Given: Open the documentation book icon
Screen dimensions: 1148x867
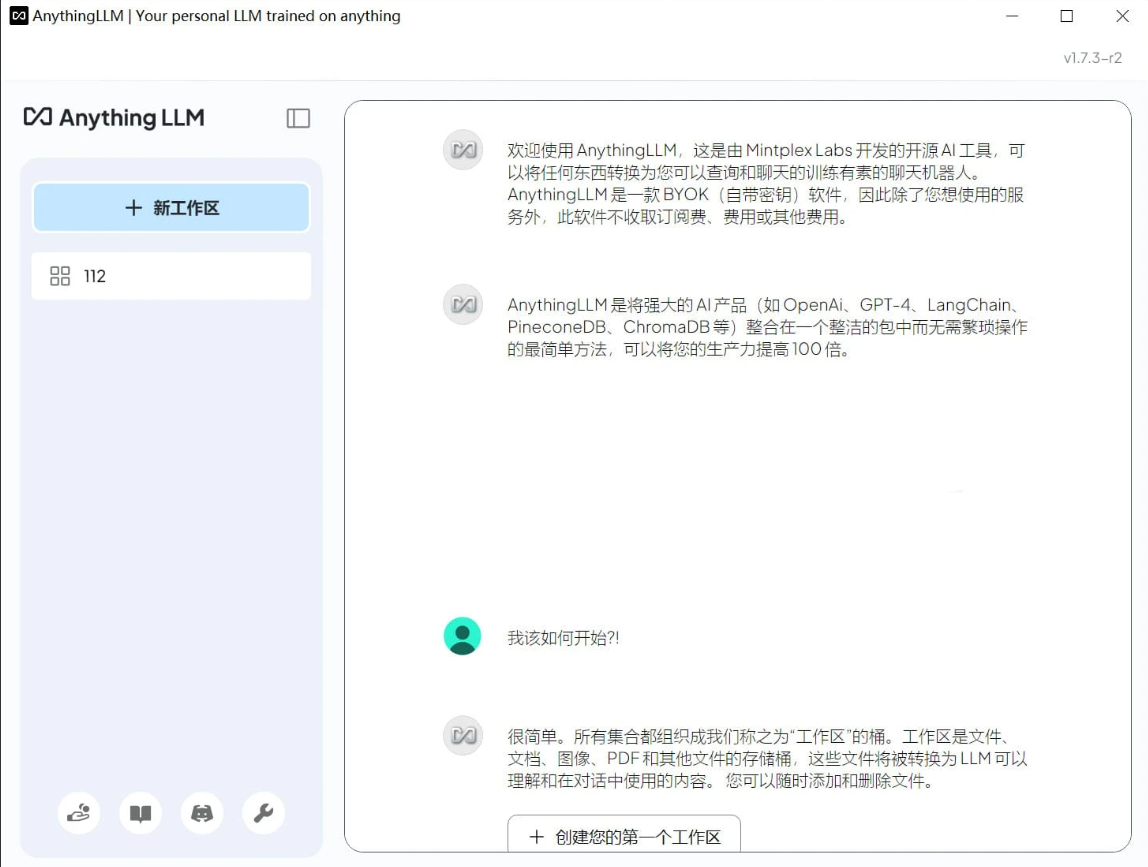Looking at the screenshot, I should tap(140, 813).
